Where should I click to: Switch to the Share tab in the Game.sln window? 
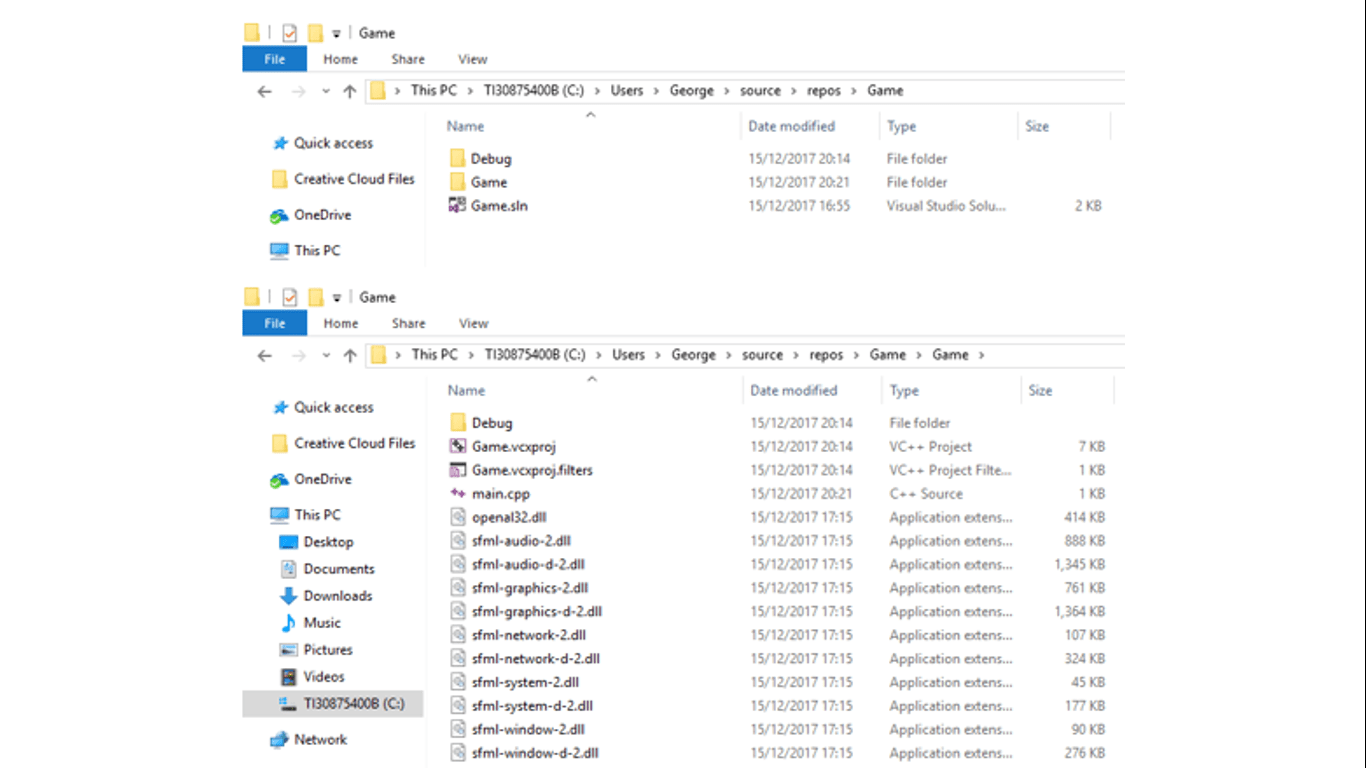coord(408,59)
